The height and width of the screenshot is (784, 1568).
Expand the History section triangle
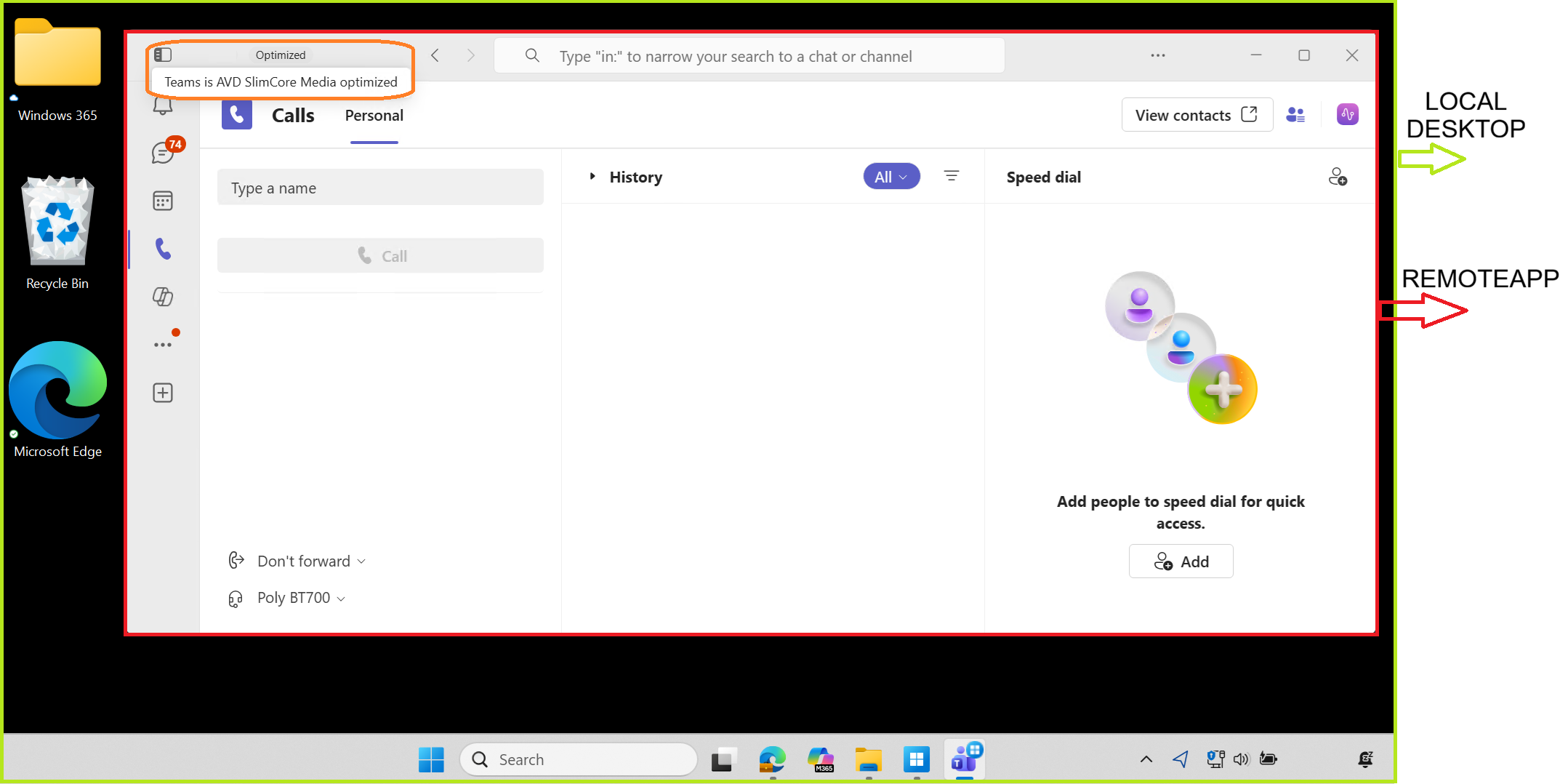point(592,176)
